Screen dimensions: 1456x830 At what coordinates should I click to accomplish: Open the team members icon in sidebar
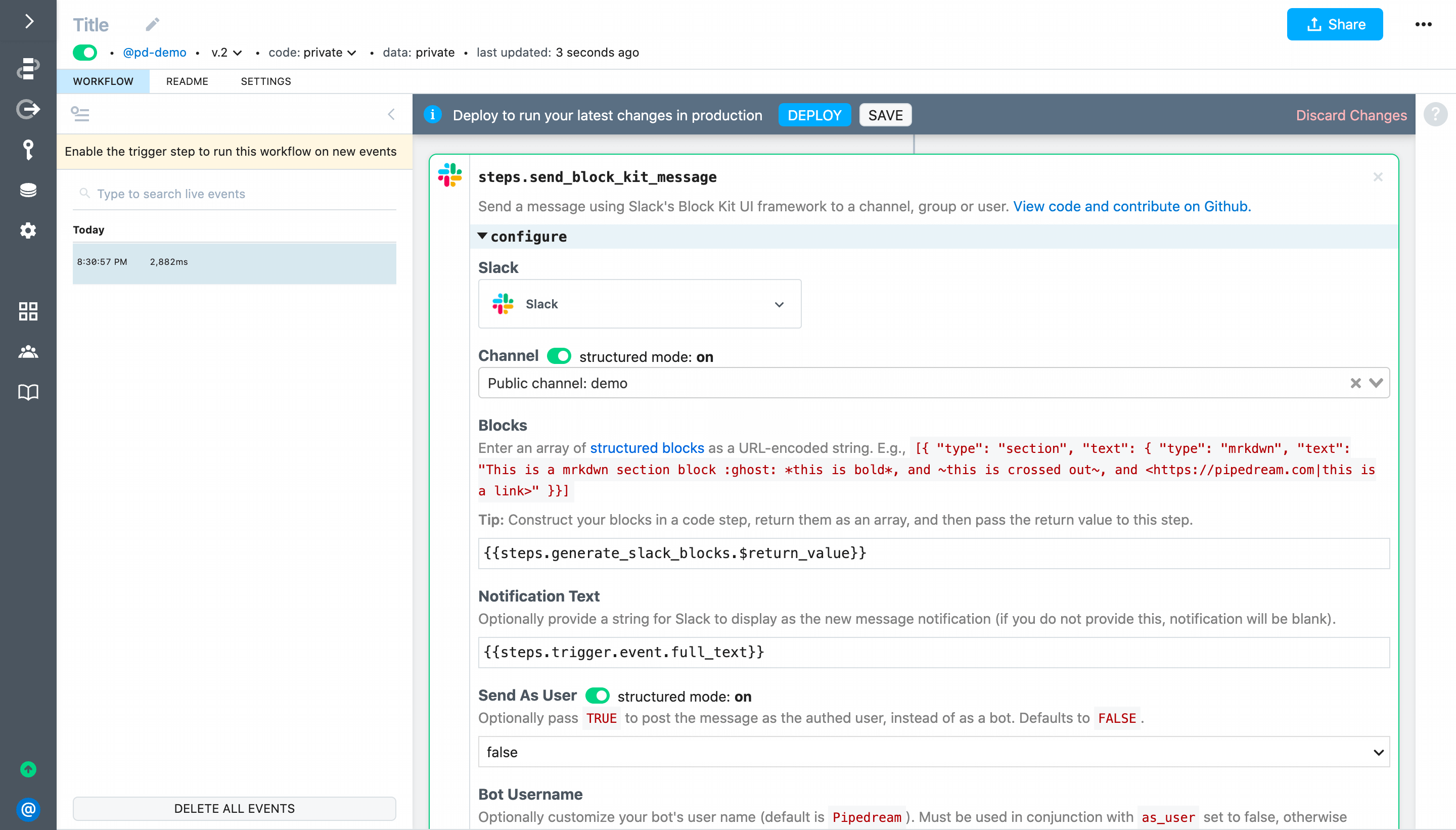(x=28, y=352)
